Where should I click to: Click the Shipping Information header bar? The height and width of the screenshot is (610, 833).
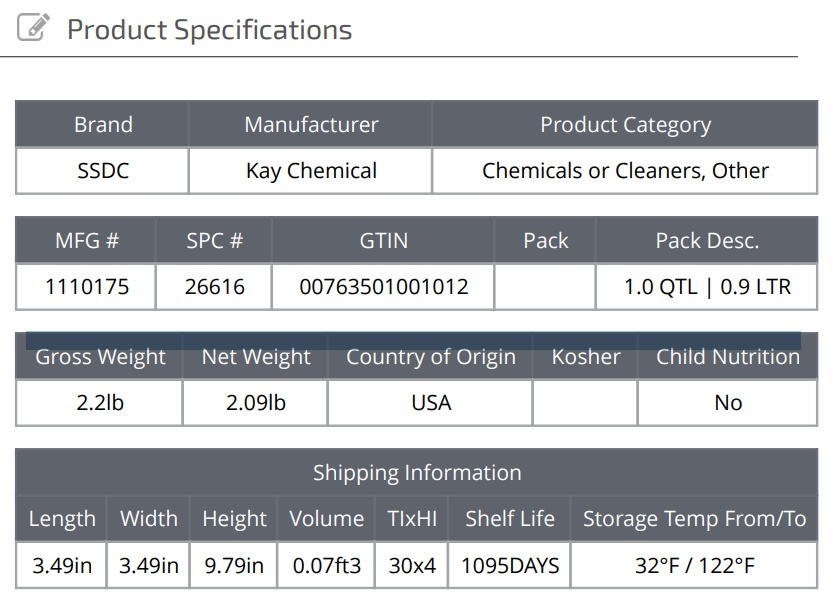[x=417, y=473]
